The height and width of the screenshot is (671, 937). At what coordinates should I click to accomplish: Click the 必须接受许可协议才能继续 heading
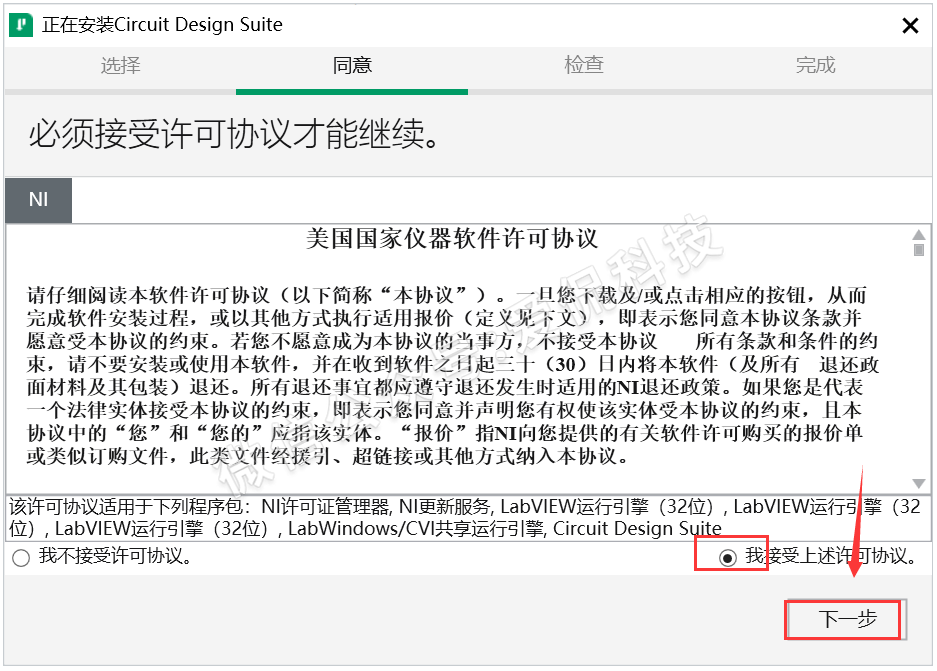[234, 134]
